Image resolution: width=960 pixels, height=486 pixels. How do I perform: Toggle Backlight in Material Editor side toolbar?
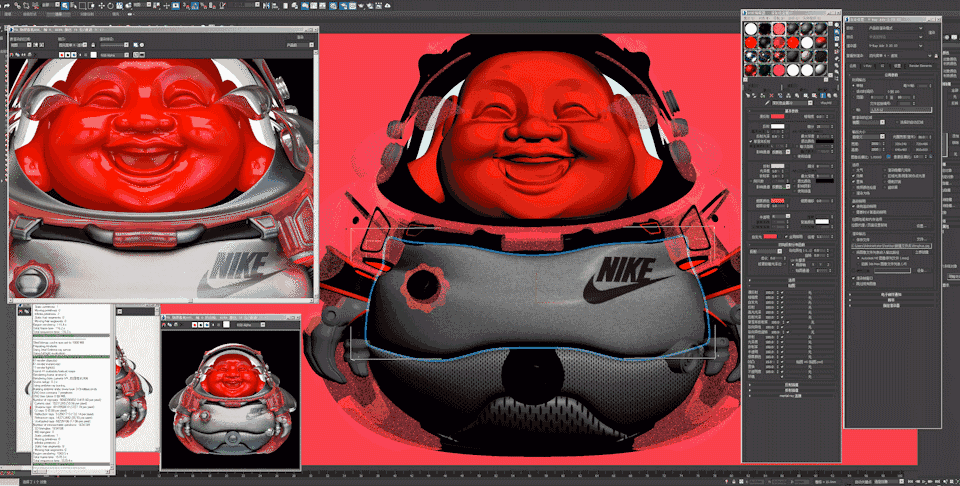pos(837,32)
